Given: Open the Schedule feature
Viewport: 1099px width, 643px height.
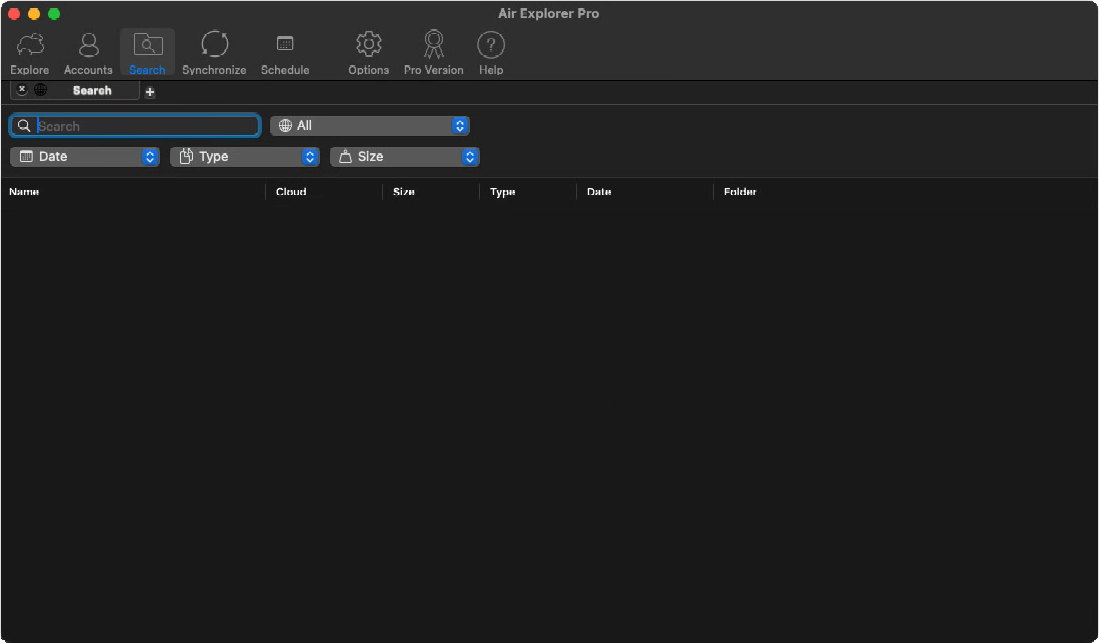Looking at the screenshot, I should (x=285, y=51).
